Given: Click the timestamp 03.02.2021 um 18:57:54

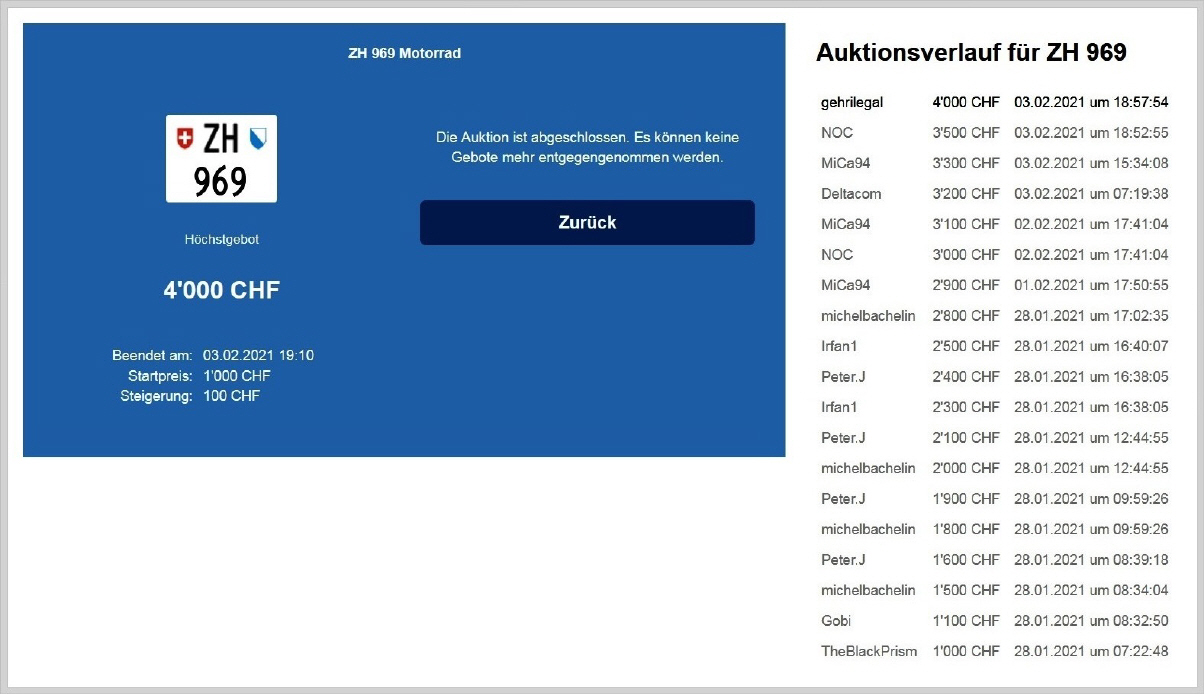Looking at the screenshot, I should coord(1091,102).
